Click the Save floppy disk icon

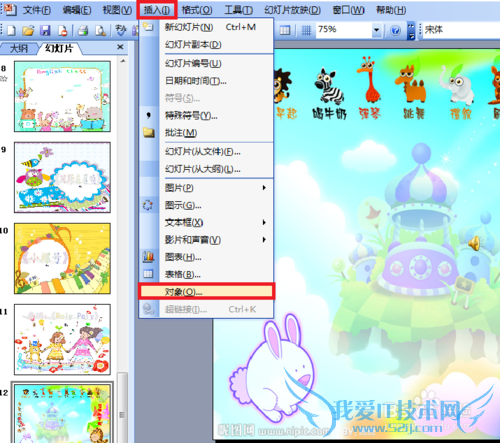(45, 30)
